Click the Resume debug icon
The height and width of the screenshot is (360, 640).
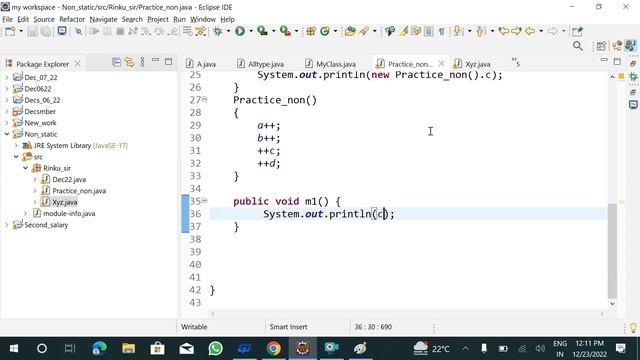click(94, 31)
